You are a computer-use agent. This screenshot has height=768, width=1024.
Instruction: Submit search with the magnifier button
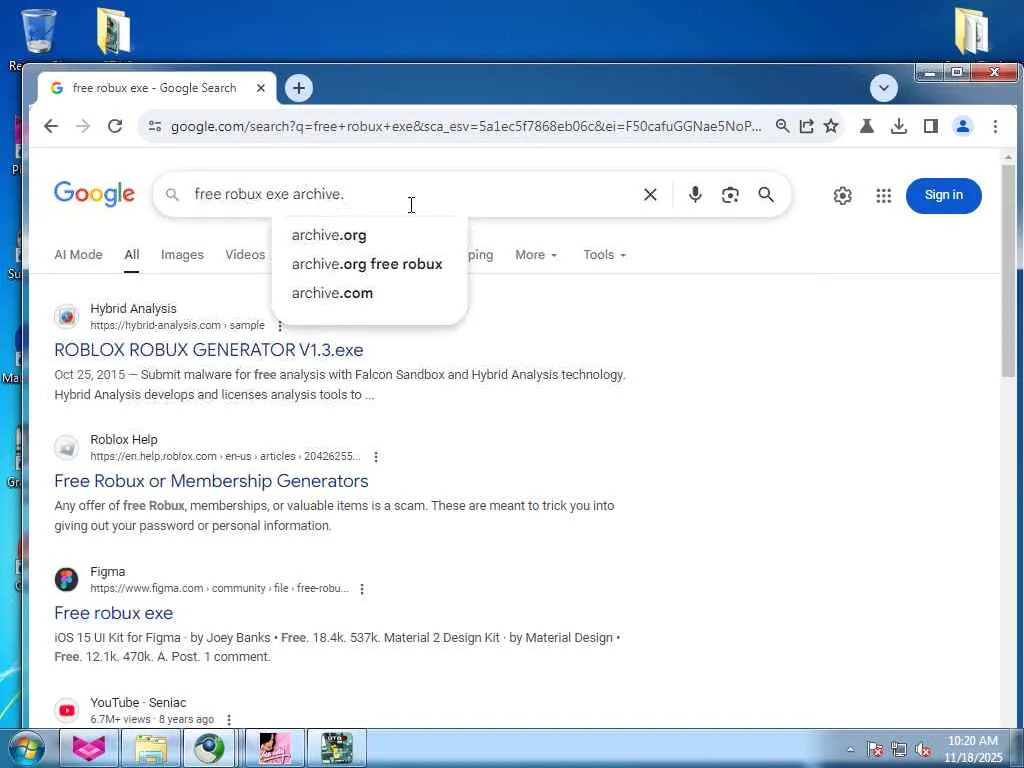[x=765, y=195]
